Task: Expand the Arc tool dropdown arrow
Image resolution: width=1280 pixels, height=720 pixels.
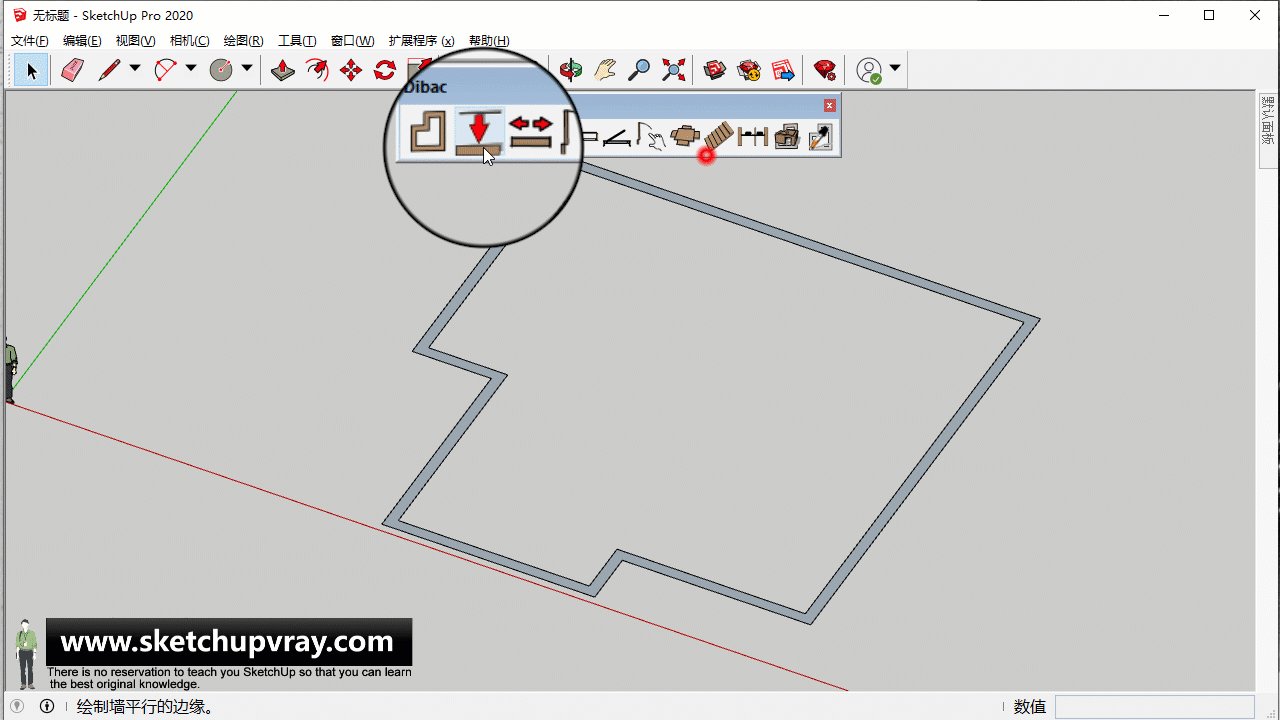Action: tap(191, 69)
